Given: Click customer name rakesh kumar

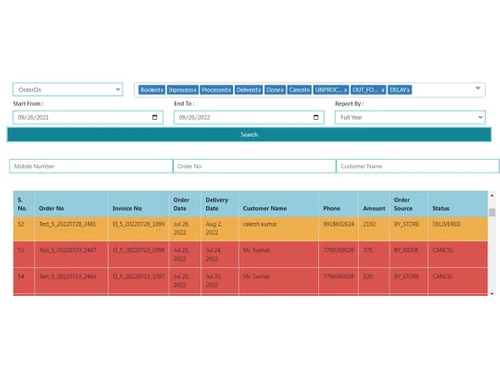Looking at the screenshot, I should [260, 224].
